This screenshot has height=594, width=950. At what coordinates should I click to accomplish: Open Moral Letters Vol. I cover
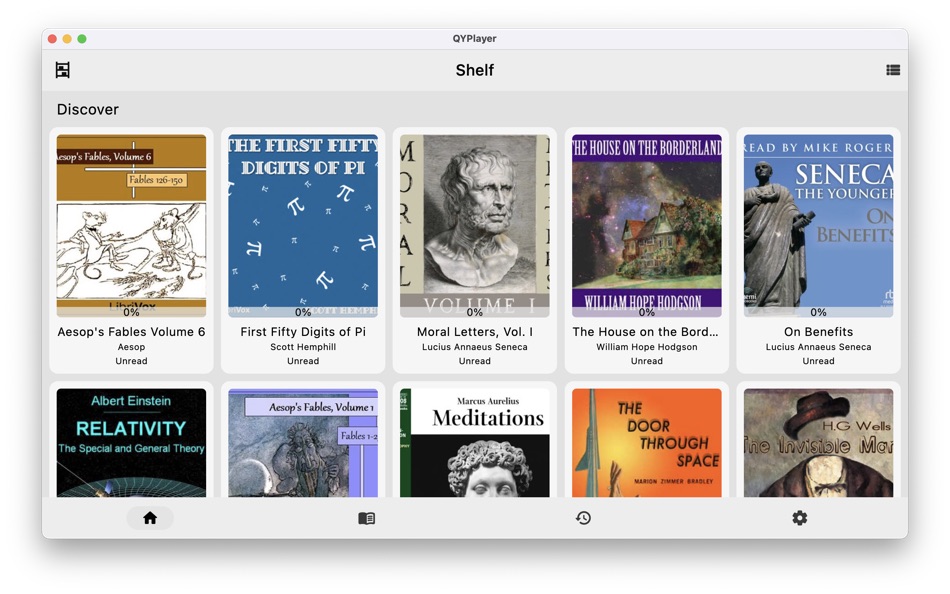474,225
